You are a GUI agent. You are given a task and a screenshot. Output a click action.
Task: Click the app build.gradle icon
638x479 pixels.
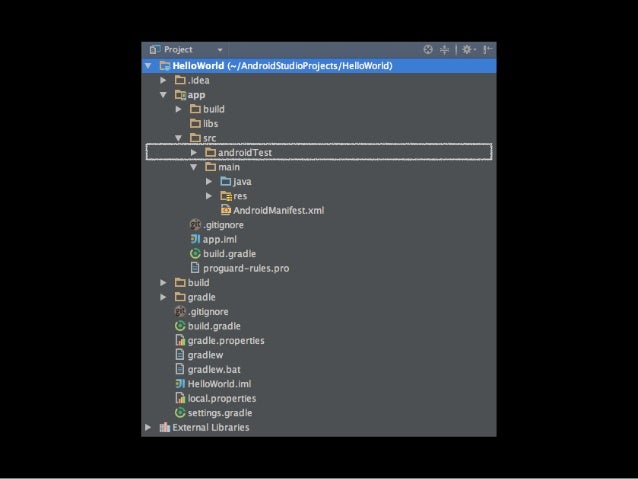pyautogui.click(x=195, y=254)
